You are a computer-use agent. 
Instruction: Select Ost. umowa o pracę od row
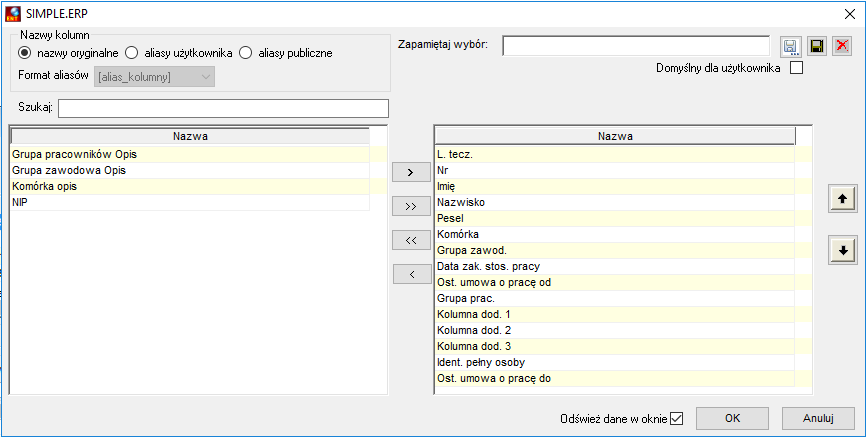pos(615,283)
